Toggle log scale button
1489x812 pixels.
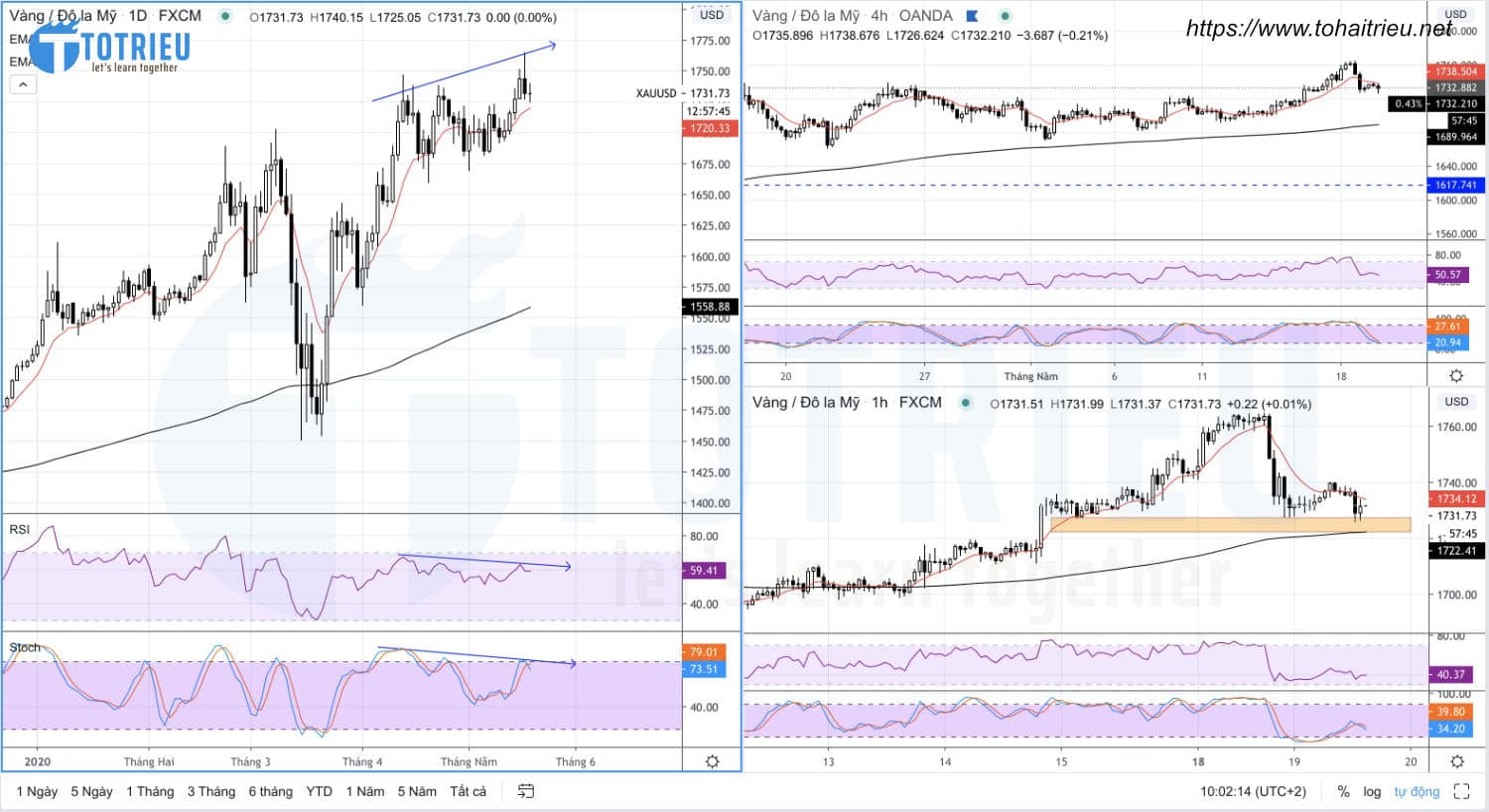point(1372,791)
